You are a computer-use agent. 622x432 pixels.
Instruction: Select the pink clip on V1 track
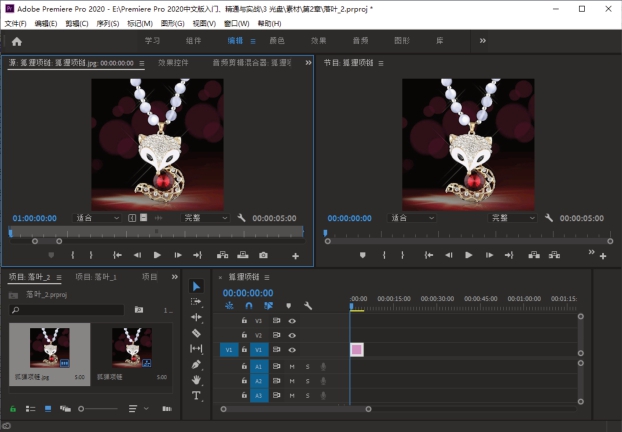357,349
